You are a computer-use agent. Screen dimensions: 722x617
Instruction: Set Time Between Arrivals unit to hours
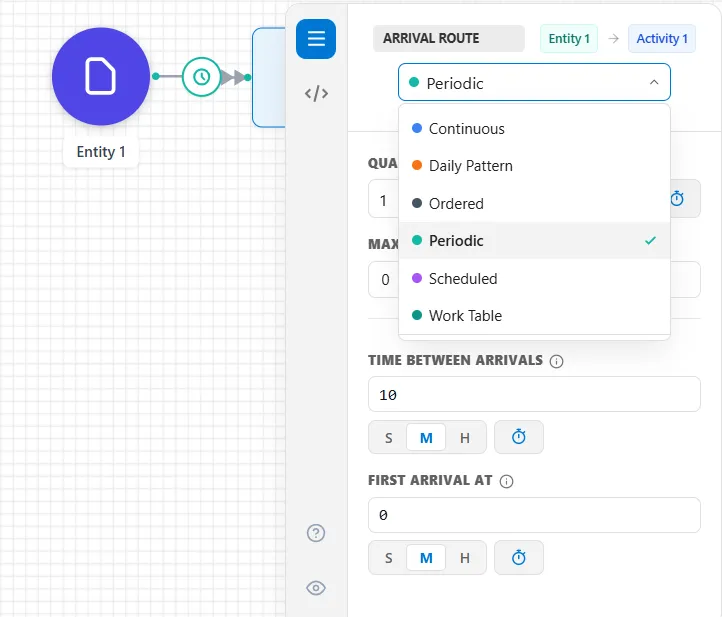click(x=465, y=437)
